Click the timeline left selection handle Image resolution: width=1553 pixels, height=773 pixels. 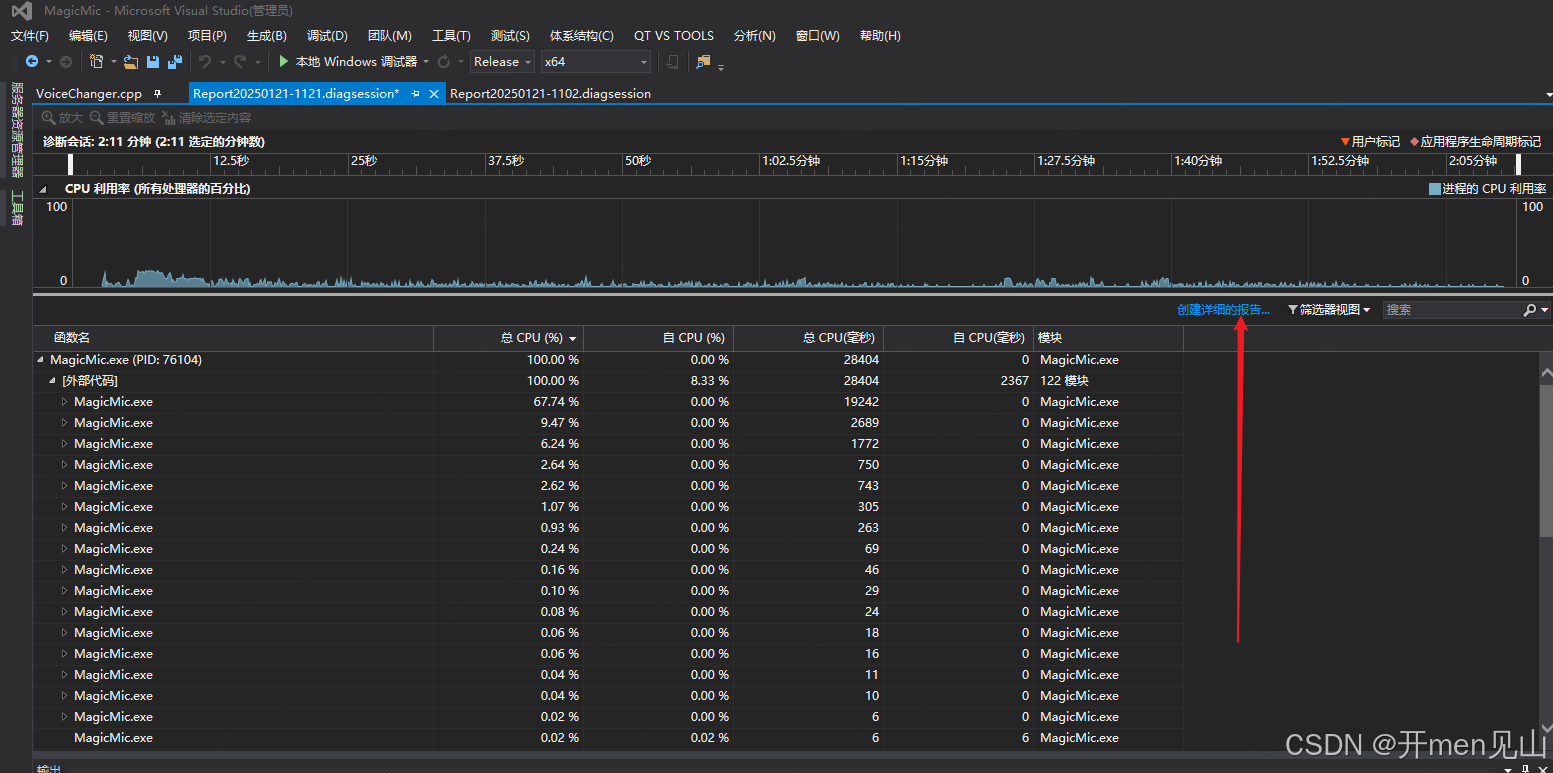[x=71, y=164]
